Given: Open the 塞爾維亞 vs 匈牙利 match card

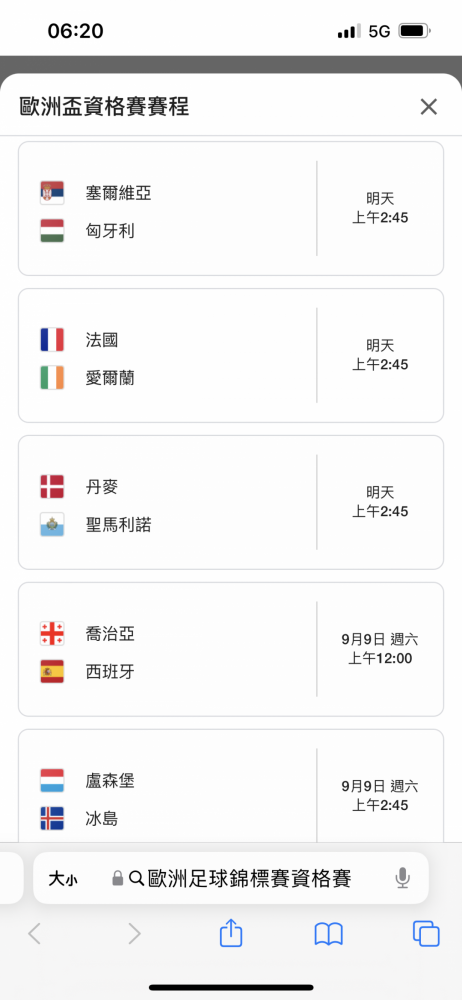Looking at the screenshot, I should (x=231, y=209).
